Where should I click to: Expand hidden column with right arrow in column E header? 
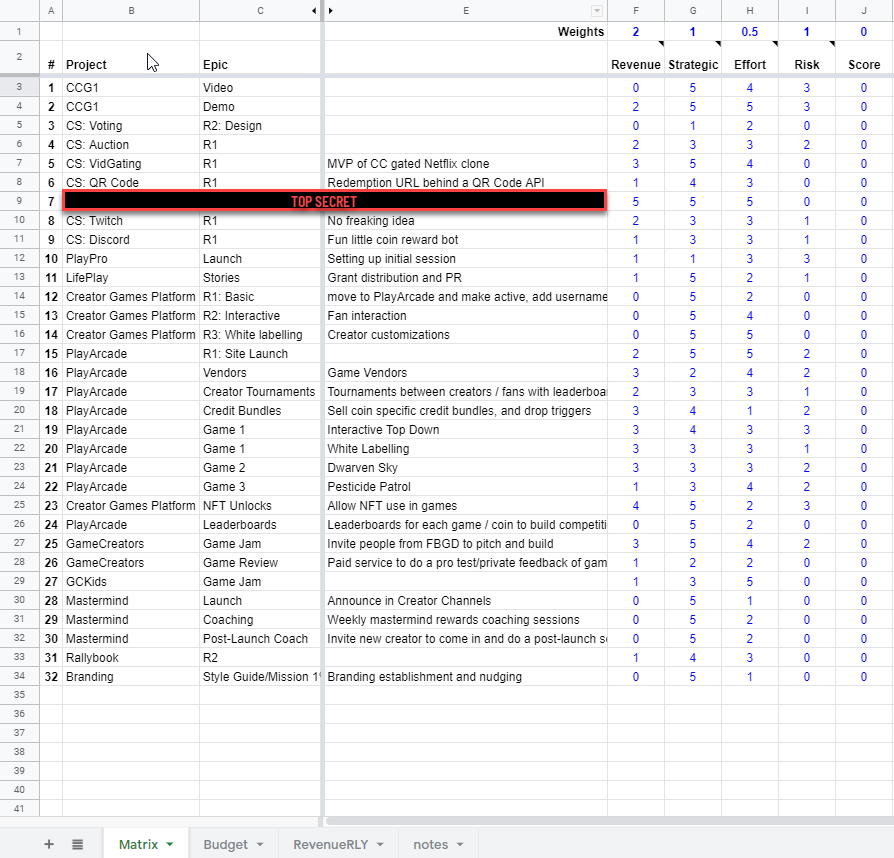(x=331, y=11)
